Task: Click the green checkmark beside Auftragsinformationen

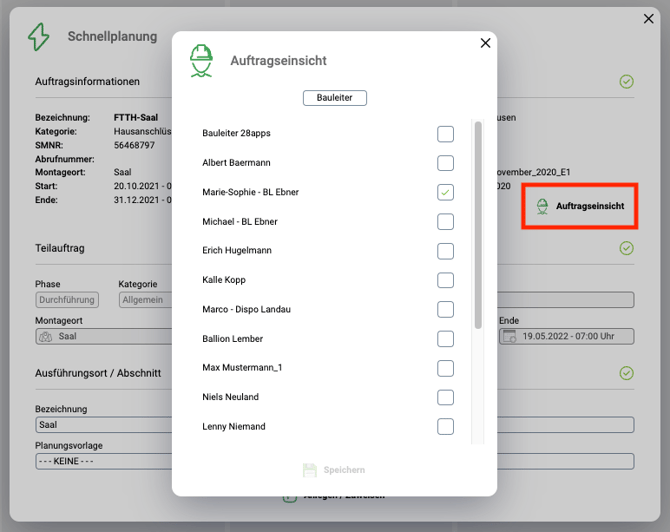Action: 626,81
